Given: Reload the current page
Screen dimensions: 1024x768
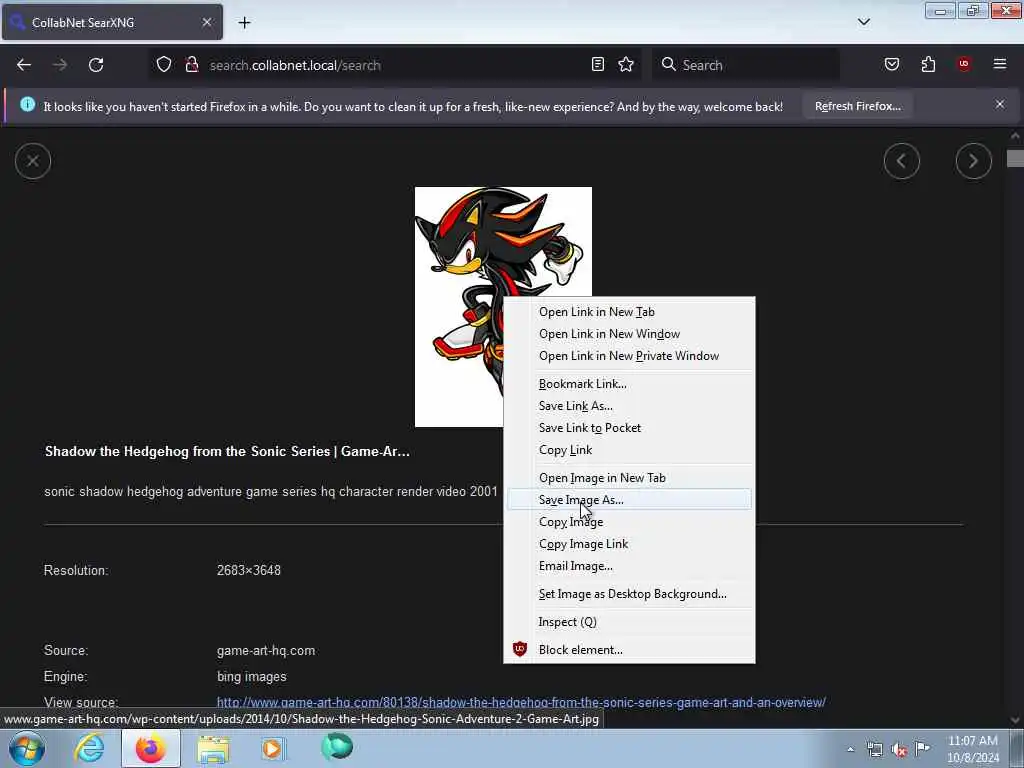Looking at the screenshot, I should (96, 65).
